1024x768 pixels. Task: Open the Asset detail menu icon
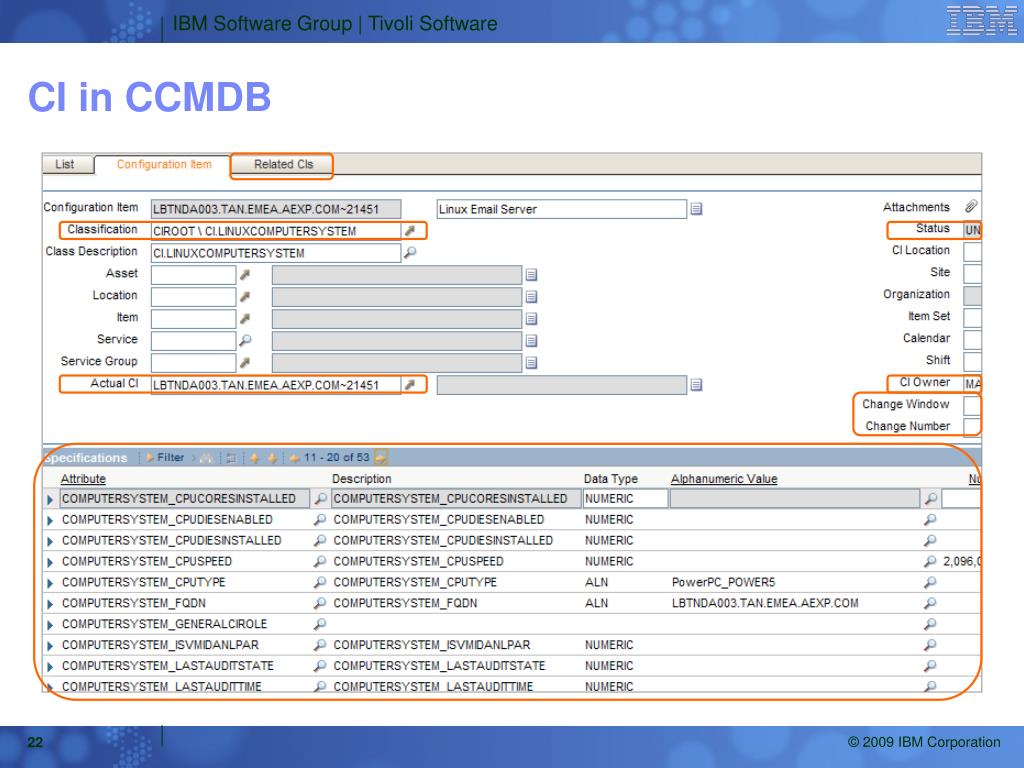coord(245,275)
